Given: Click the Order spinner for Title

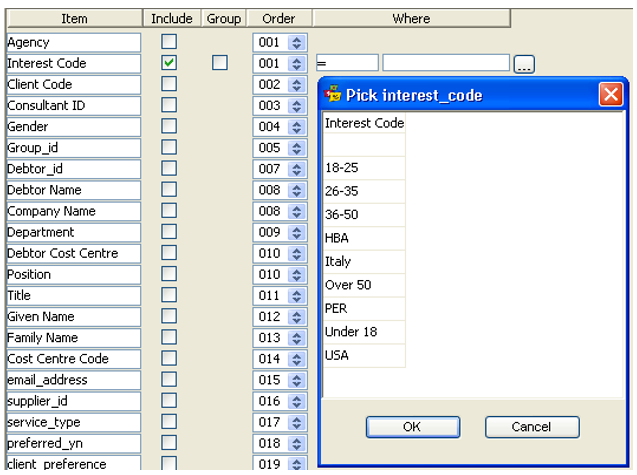Looking at the screenshot, I should [x=297, y=296].
